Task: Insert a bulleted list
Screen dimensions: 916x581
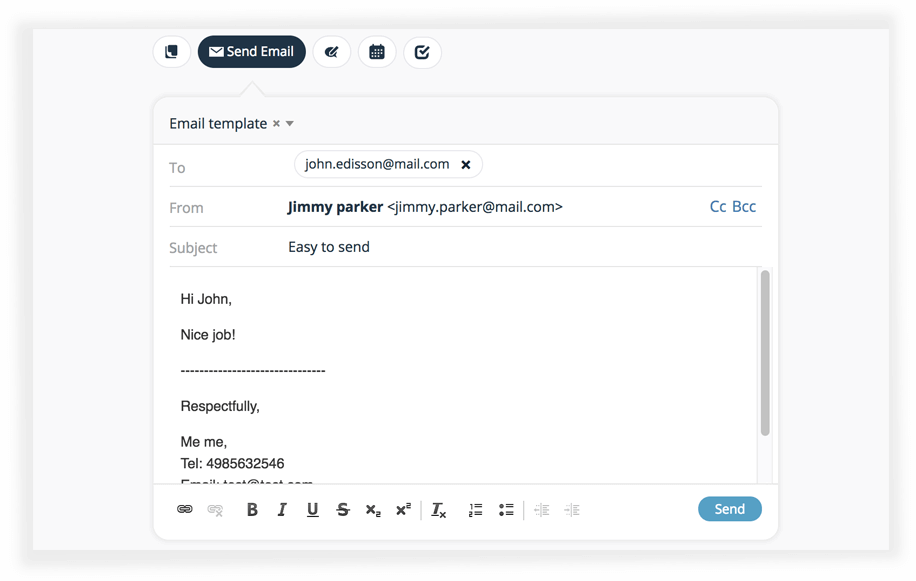Action: 506,510
